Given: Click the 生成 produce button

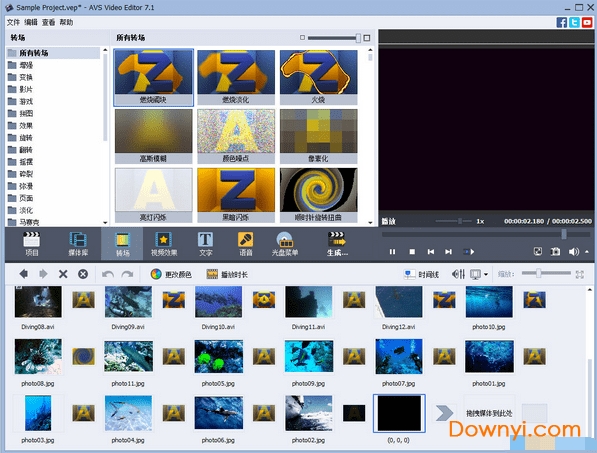Looking at the screenshot, I should click(x=337, y=244).
